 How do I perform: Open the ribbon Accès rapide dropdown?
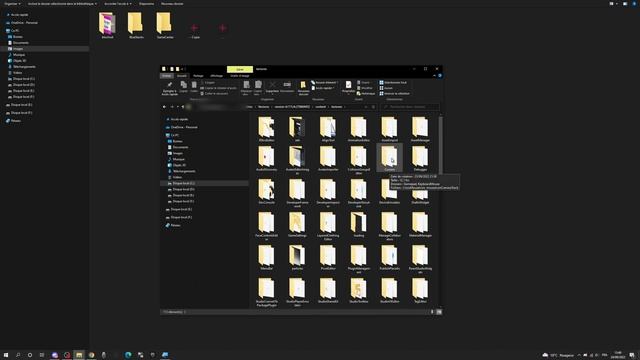323,88
